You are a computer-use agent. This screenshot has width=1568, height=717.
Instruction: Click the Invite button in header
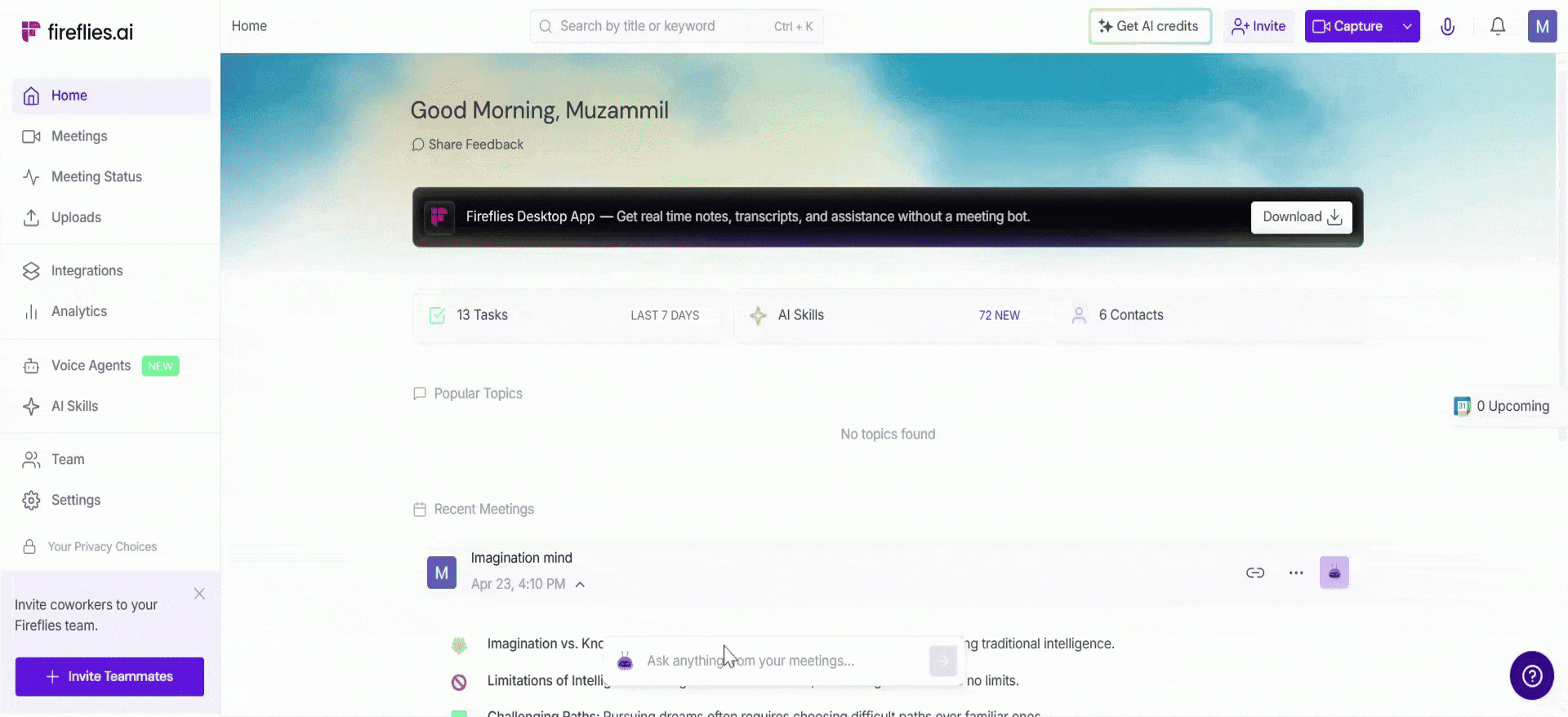coord(1258,26)
